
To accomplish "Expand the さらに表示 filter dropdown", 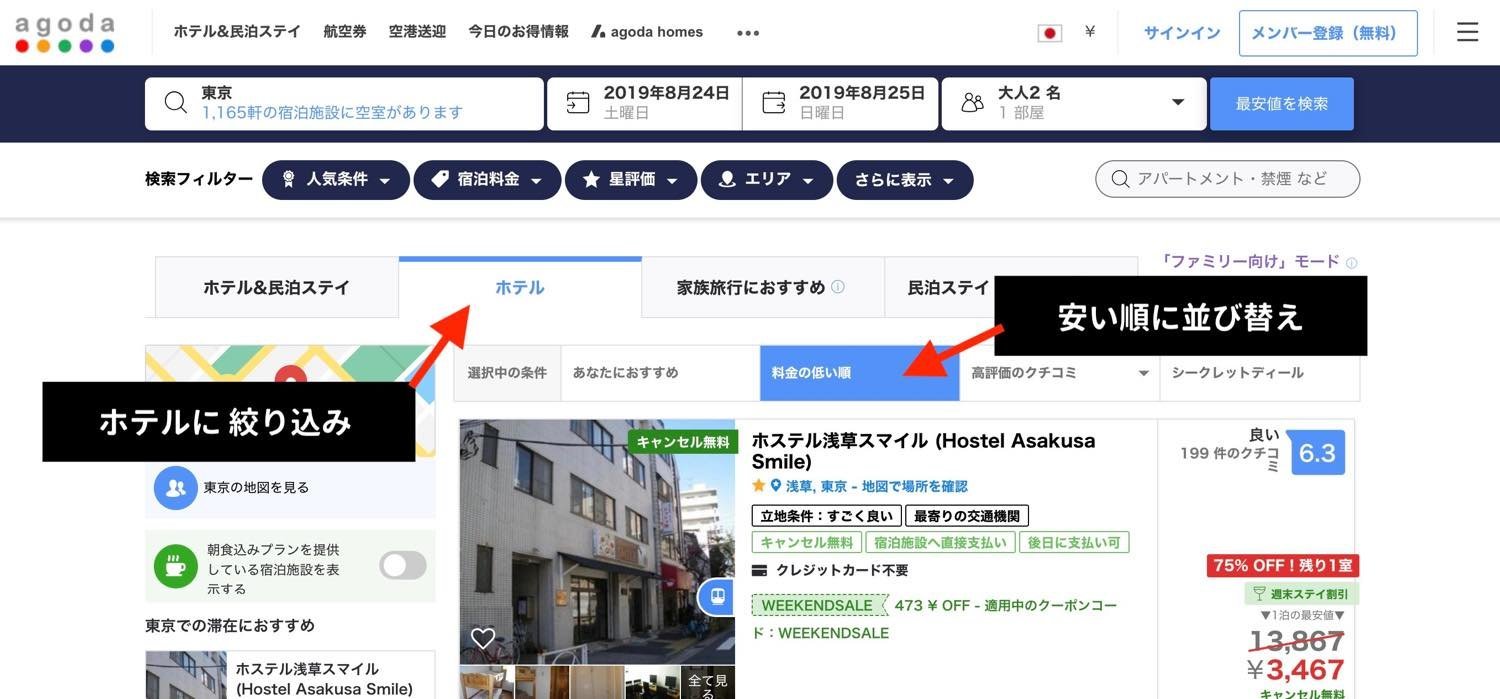I will tap(905, 180).
